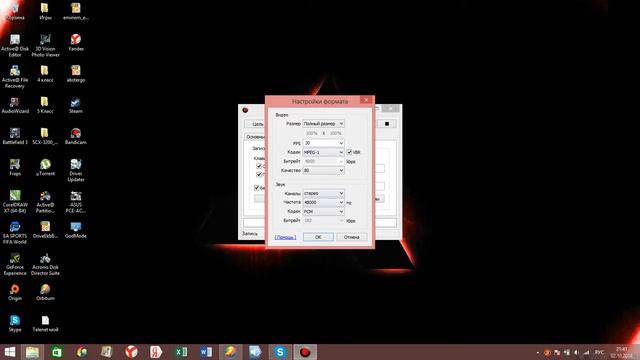Open the EA SPORTS FIFA World icon
The image size is (640, 360).
point(15,233)
